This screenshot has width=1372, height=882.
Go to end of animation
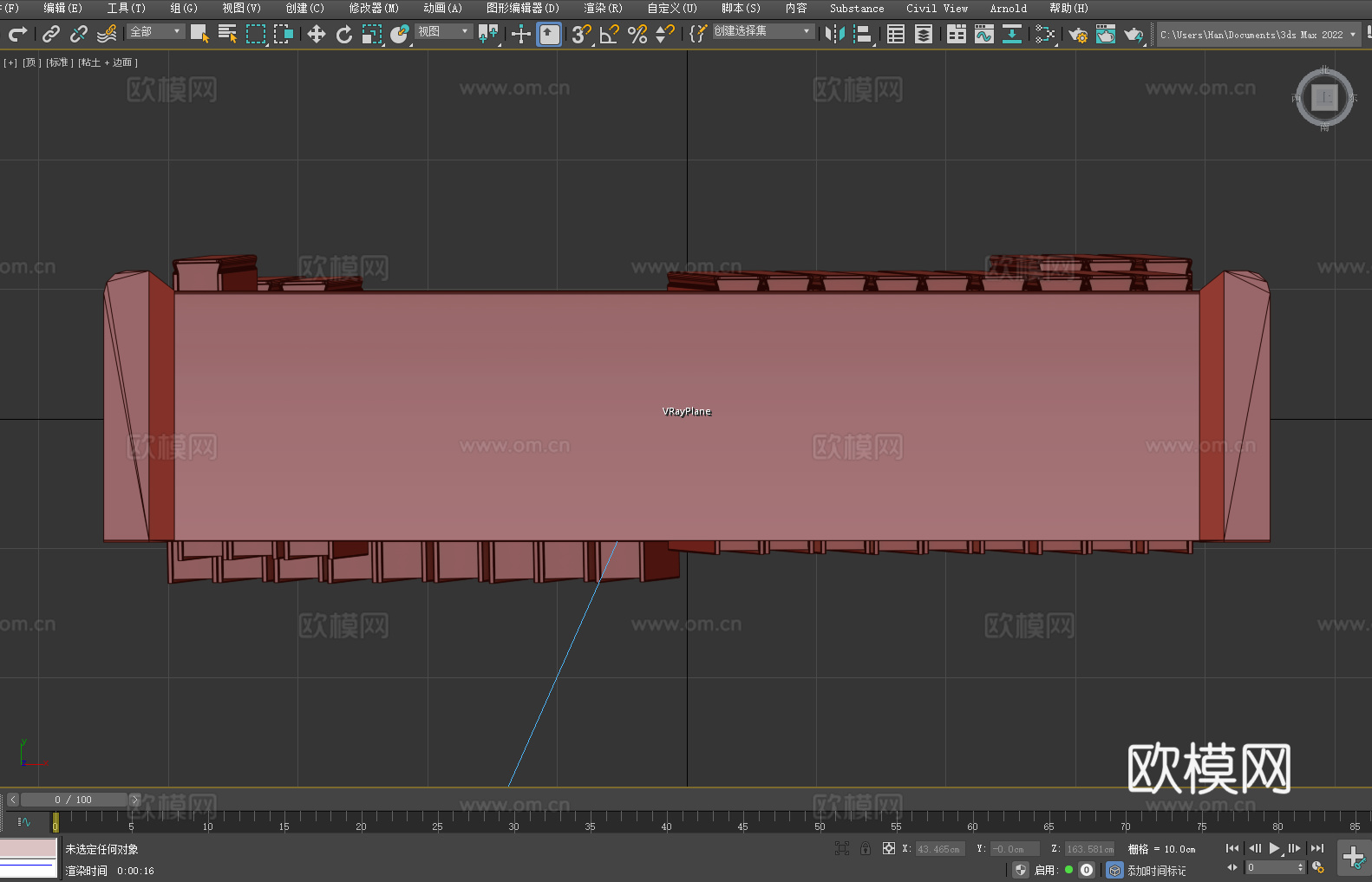click(x=1317, y=848)
